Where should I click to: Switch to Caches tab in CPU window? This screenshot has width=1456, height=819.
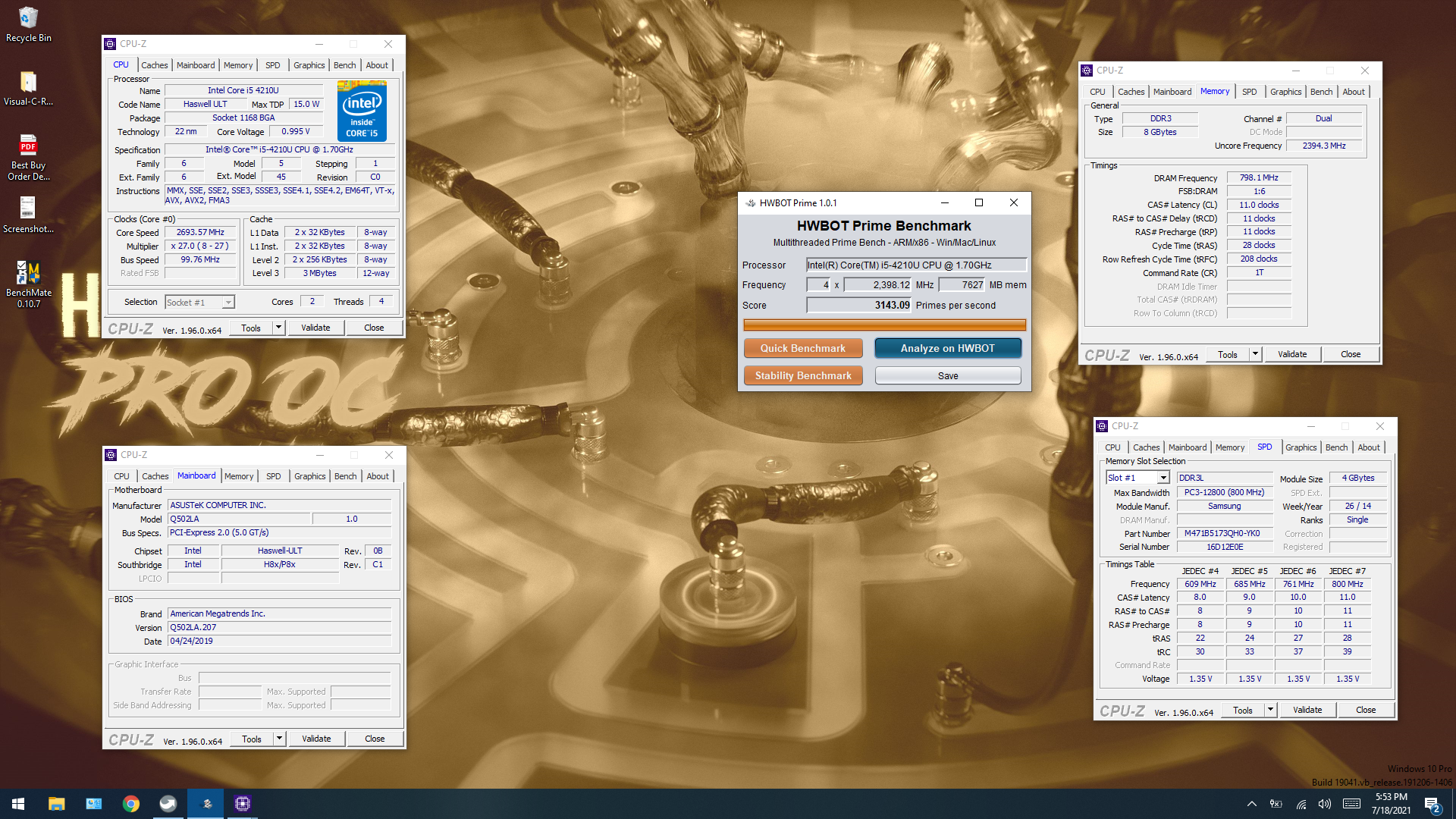click(155, 65)
